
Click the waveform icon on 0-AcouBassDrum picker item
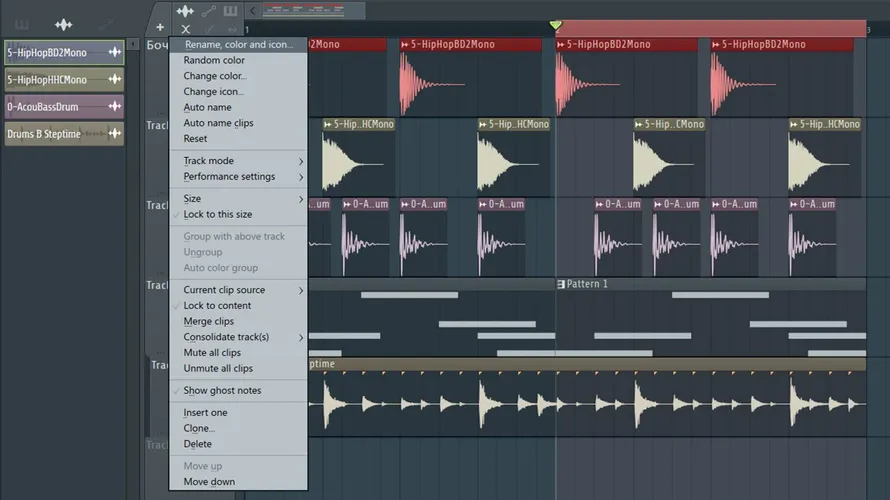115,106
